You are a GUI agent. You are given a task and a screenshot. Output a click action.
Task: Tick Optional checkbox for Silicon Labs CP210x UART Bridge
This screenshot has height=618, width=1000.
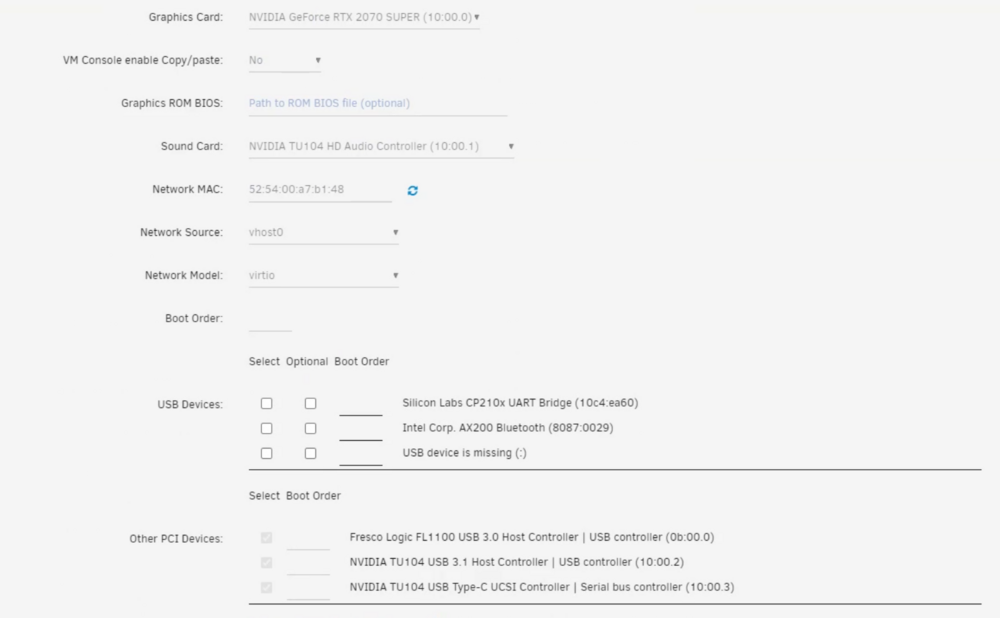pos(311,404)
